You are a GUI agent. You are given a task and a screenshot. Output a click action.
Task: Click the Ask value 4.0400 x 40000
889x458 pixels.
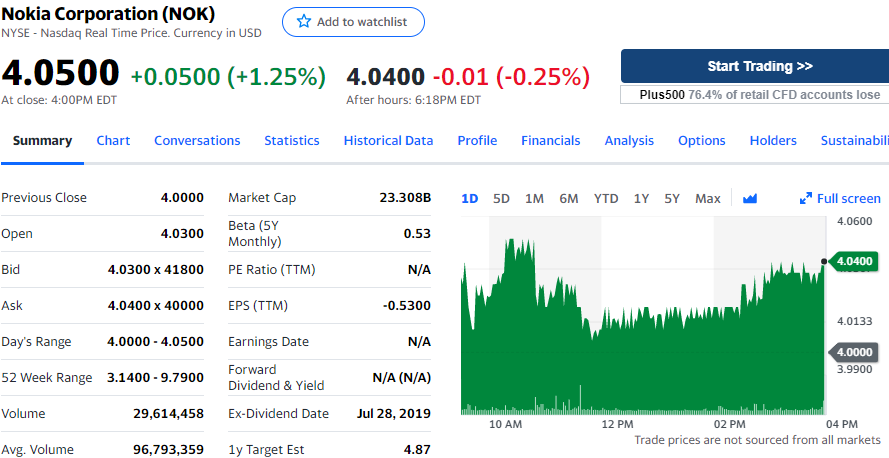tap(156, 306)
